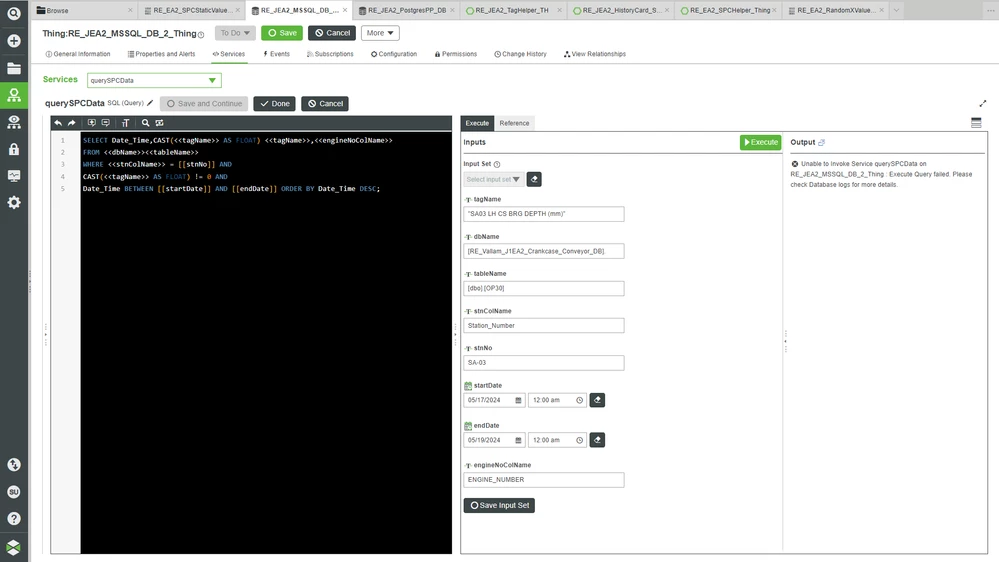
Task: Click the ThingWorx logo icon at sidebar bottom
Action: click(13, 547)
